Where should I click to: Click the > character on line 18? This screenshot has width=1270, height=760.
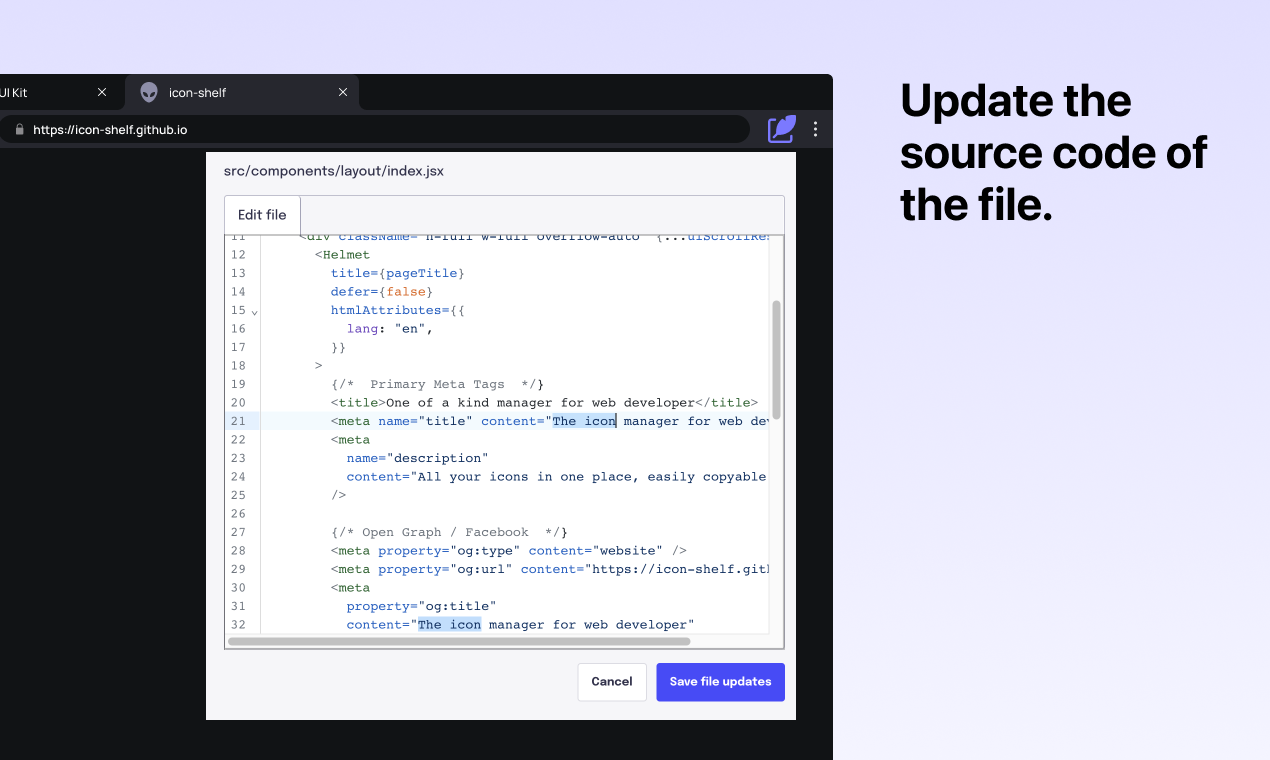pyautogui.click(x=318, y=366)
